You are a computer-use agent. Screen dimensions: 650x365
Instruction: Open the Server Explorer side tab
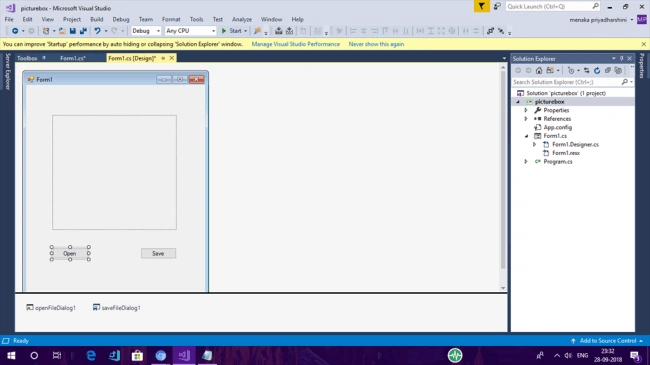(x=7, y=71)
